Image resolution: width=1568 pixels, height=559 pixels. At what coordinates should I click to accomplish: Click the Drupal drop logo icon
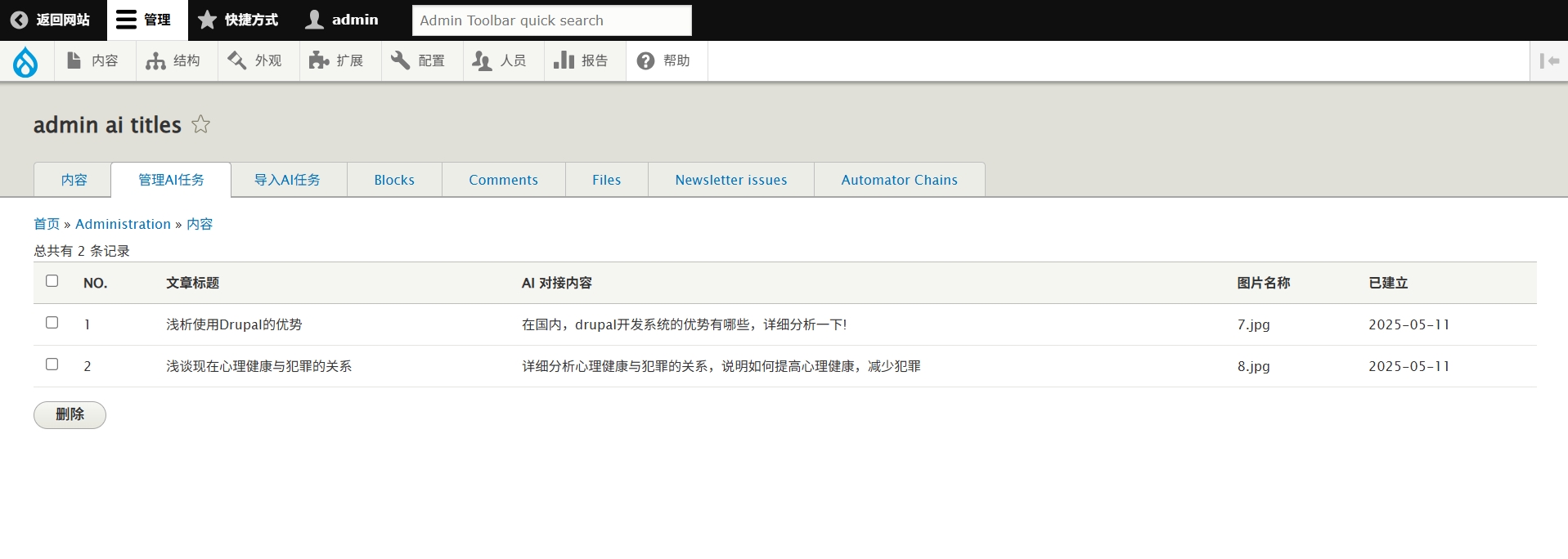[25, 61]
